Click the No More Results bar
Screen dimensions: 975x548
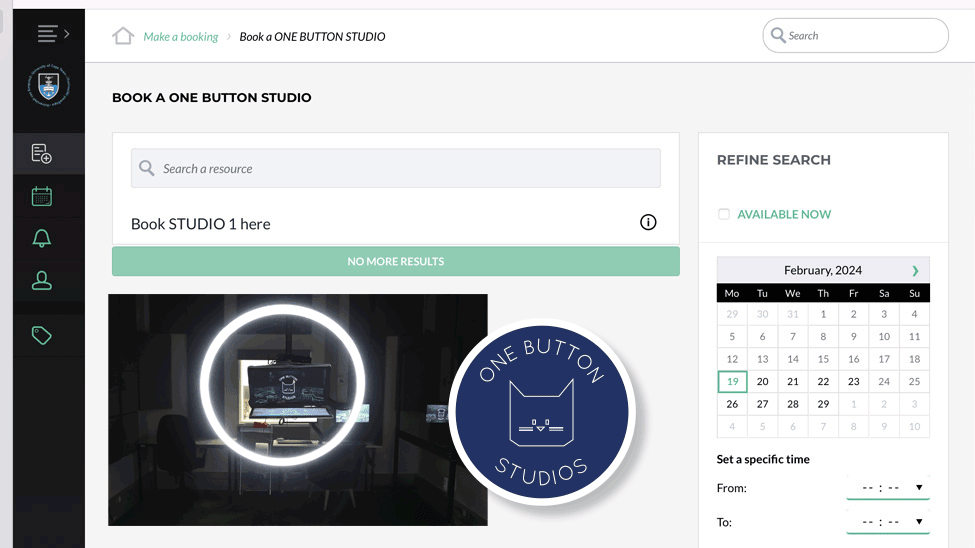point(395,261)
